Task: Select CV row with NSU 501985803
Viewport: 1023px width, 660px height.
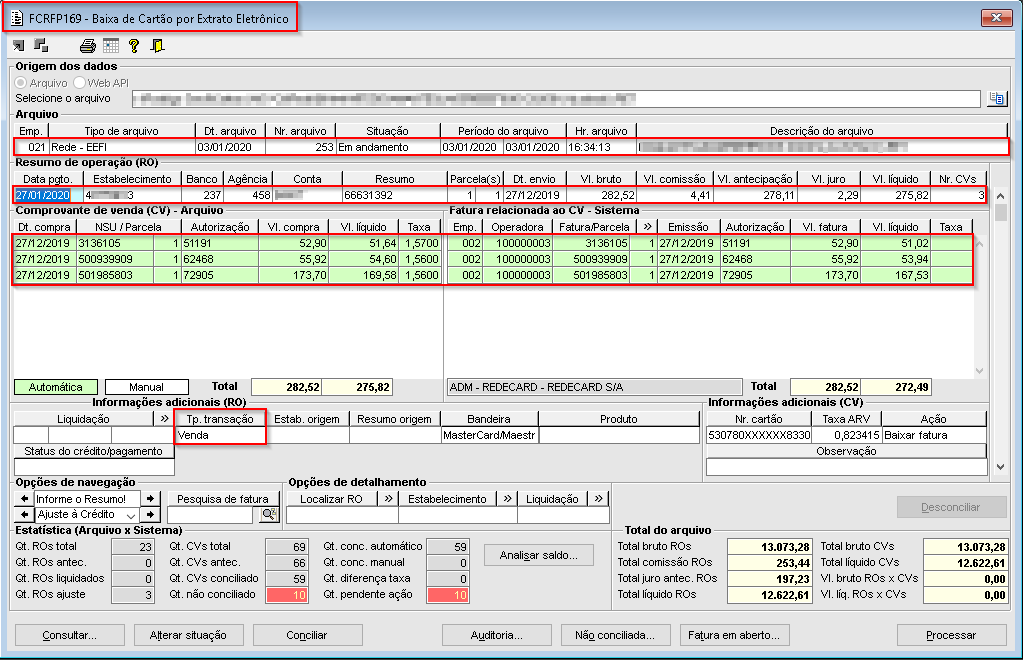Action: pos(228,275)
